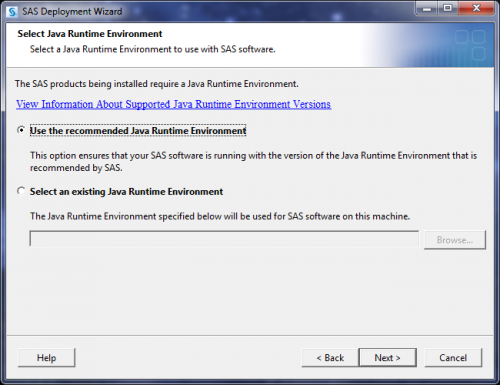Maximize the SAS Deployment Wizard window
Viewport: 500px width, 385px height.
pos(448,8)
